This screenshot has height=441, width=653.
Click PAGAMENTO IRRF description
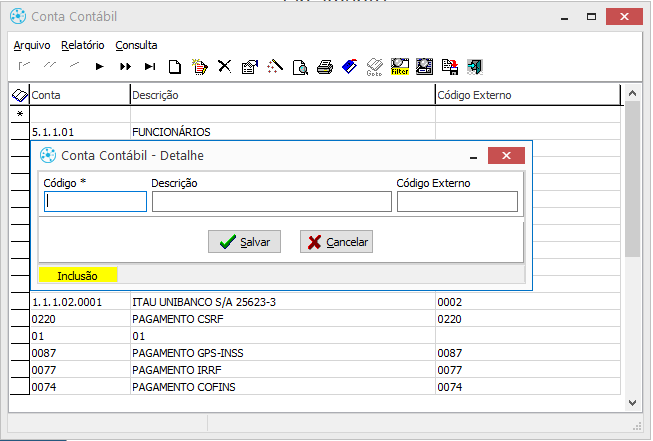[283, 370]
